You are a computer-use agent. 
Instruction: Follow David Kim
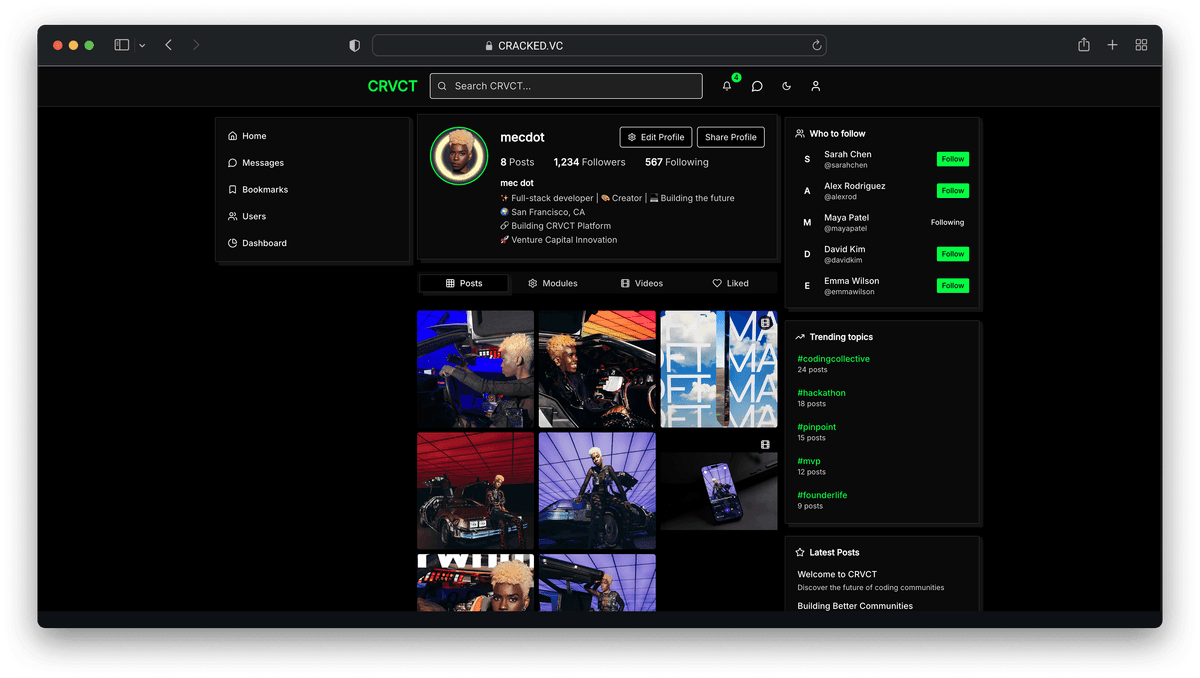(952, 253)
